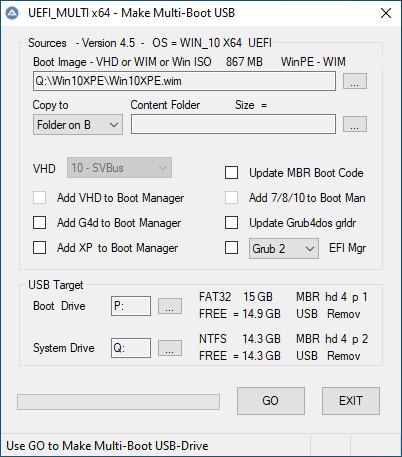
Task: Click the Content Folder input field
Action: coord(233,124)
